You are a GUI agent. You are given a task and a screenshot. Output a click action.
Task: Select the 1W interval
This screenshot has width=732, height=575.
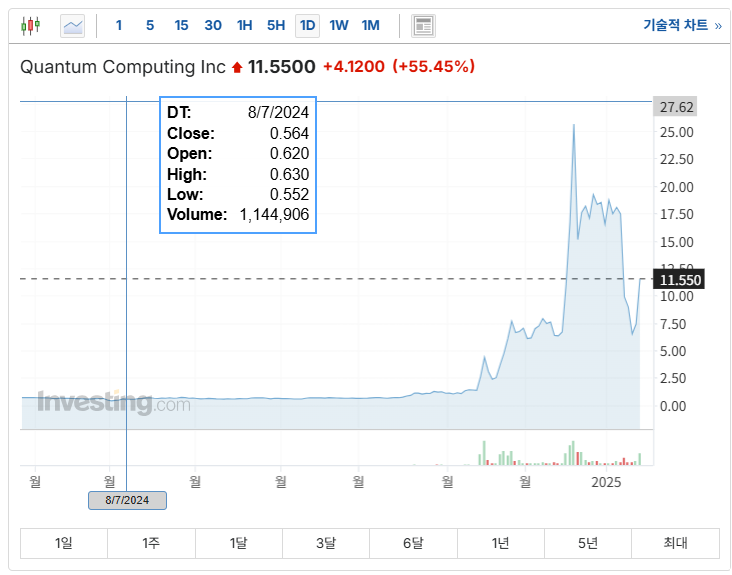(x=339, y=25)
